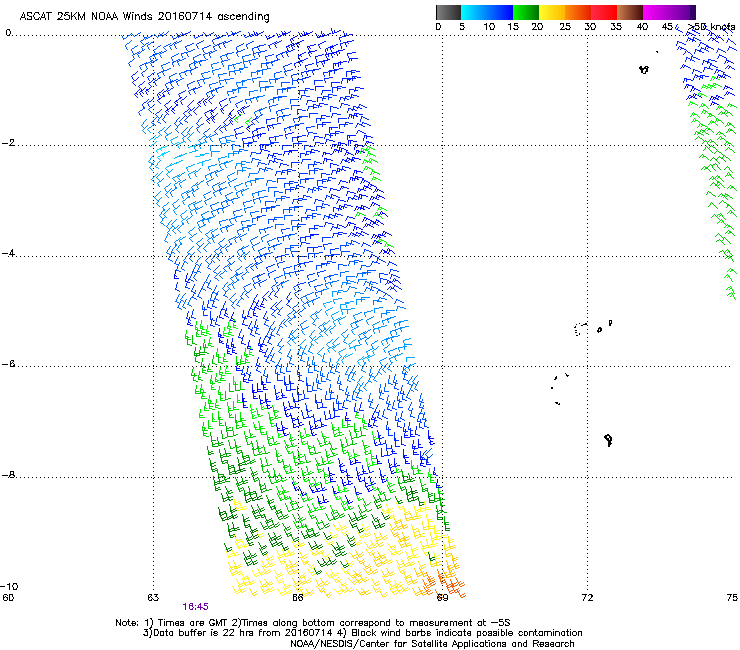Click the '45' label under the color bar
The height and width of the screenshot is (650, 740).
point(667,27)
